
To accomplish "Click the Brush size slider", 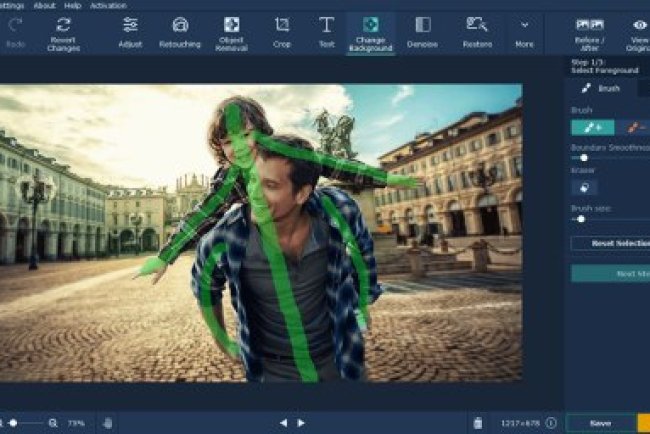I will pos(581,218).
